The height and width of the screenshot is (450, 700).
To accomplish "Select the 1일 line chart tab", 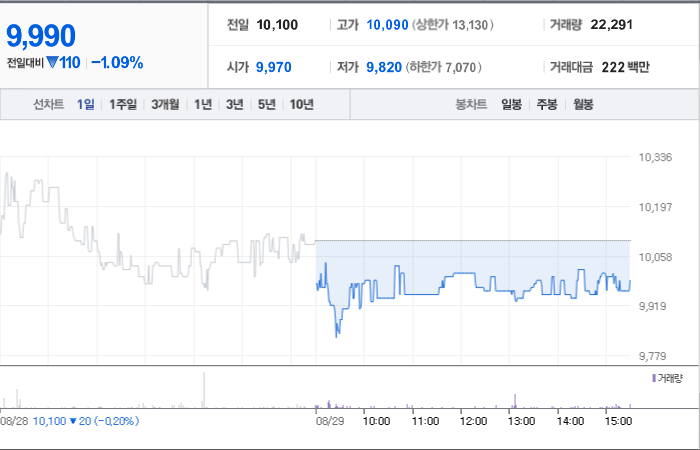I will [x=86, y=104].
